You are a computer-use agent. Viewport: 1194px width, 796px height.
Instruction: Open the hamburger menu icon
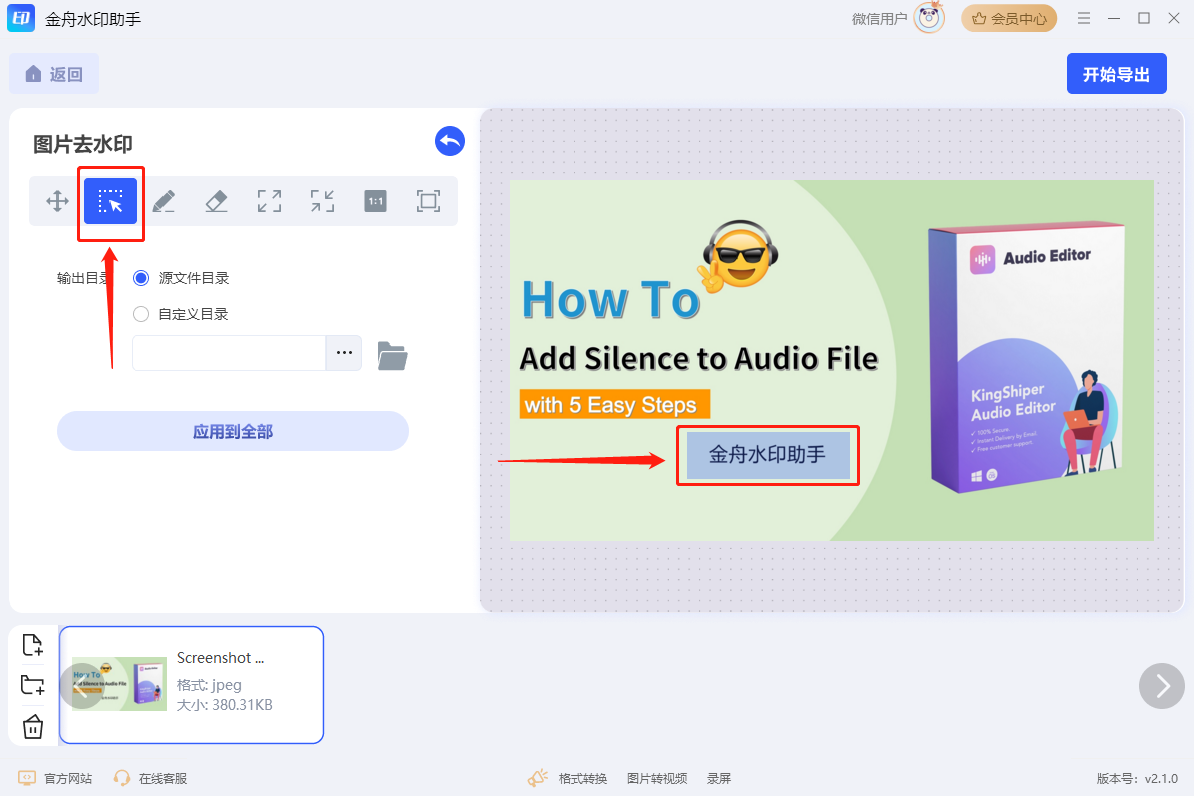tap(1084, 18)
